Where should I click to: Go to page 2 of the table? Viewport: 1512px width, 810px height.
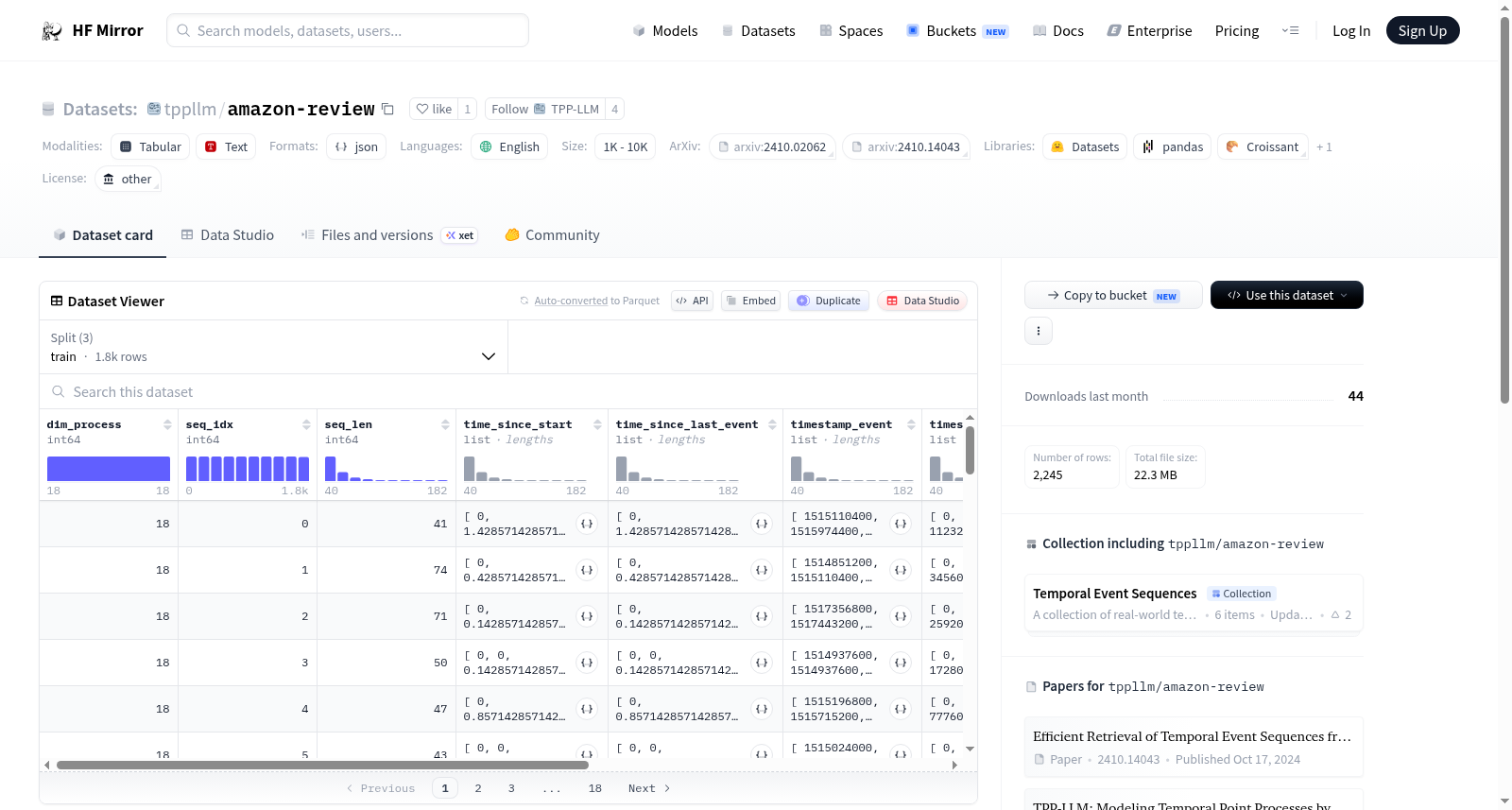point(478,788)
